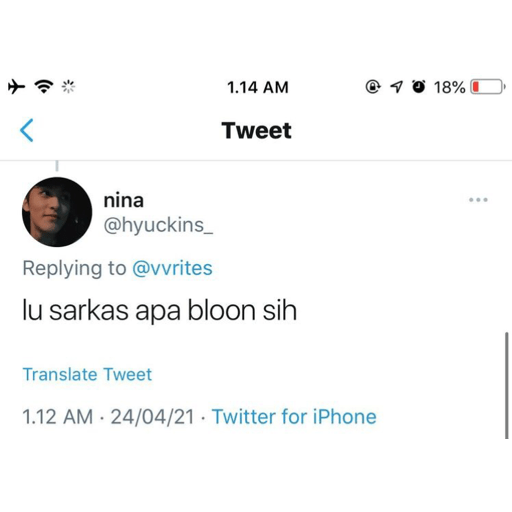This screenshot has height=512, width=512.
Task: Open the three-dot more options menu
Action: (x=478, y=200)
